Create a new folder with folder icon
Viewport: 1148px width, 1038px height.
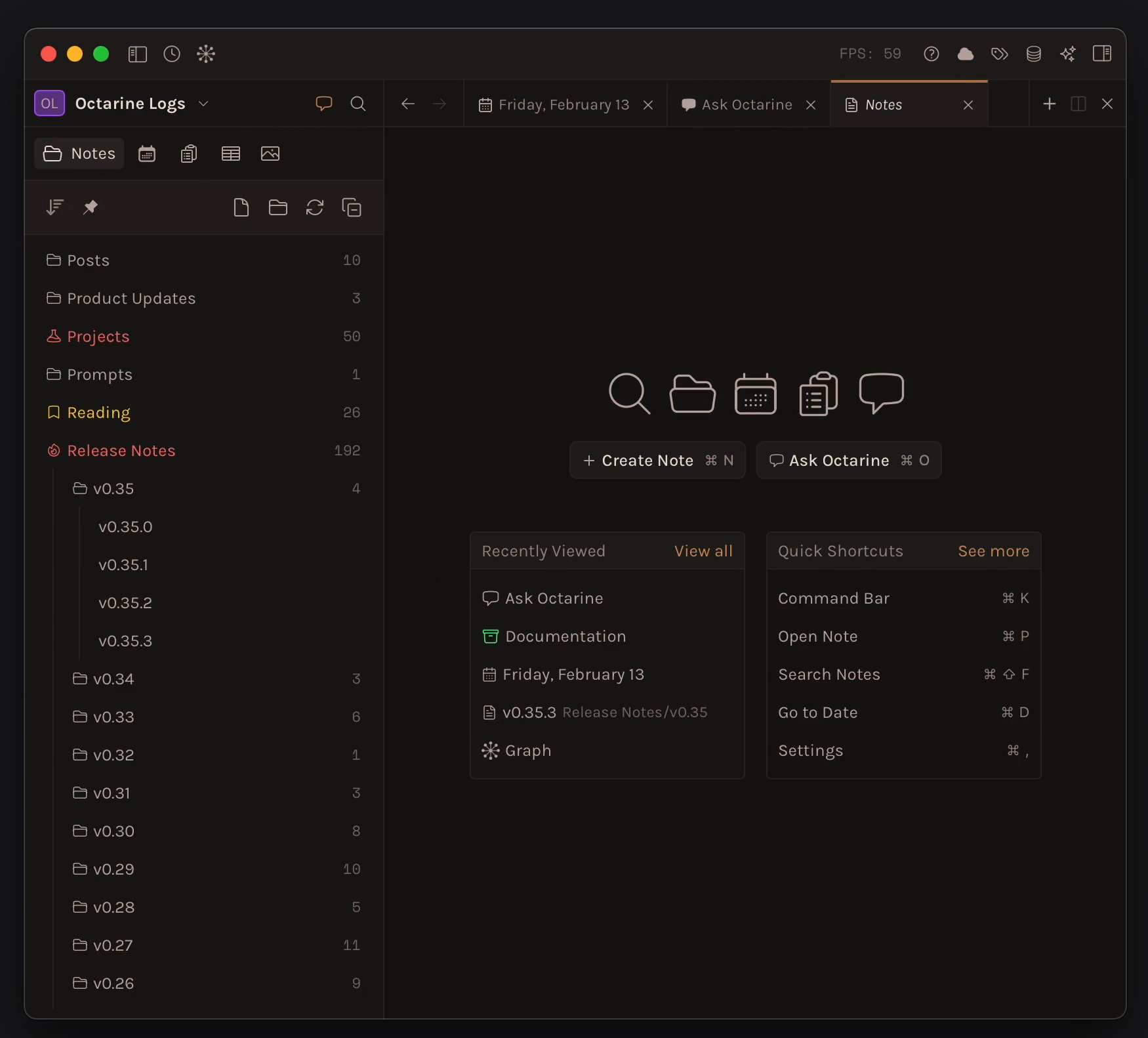click(278, 207)
